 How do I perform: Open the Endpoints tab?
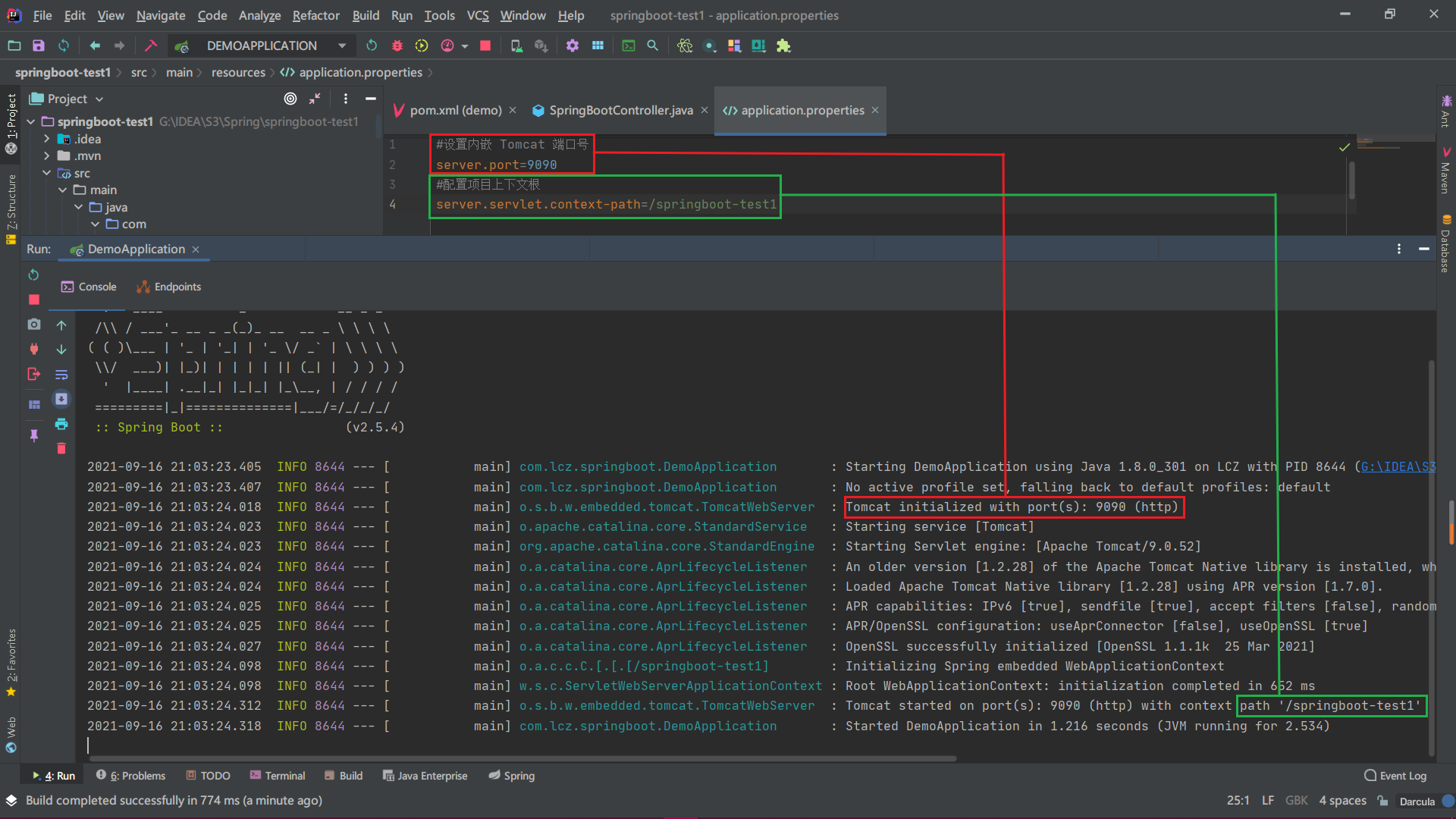[168, 287]
